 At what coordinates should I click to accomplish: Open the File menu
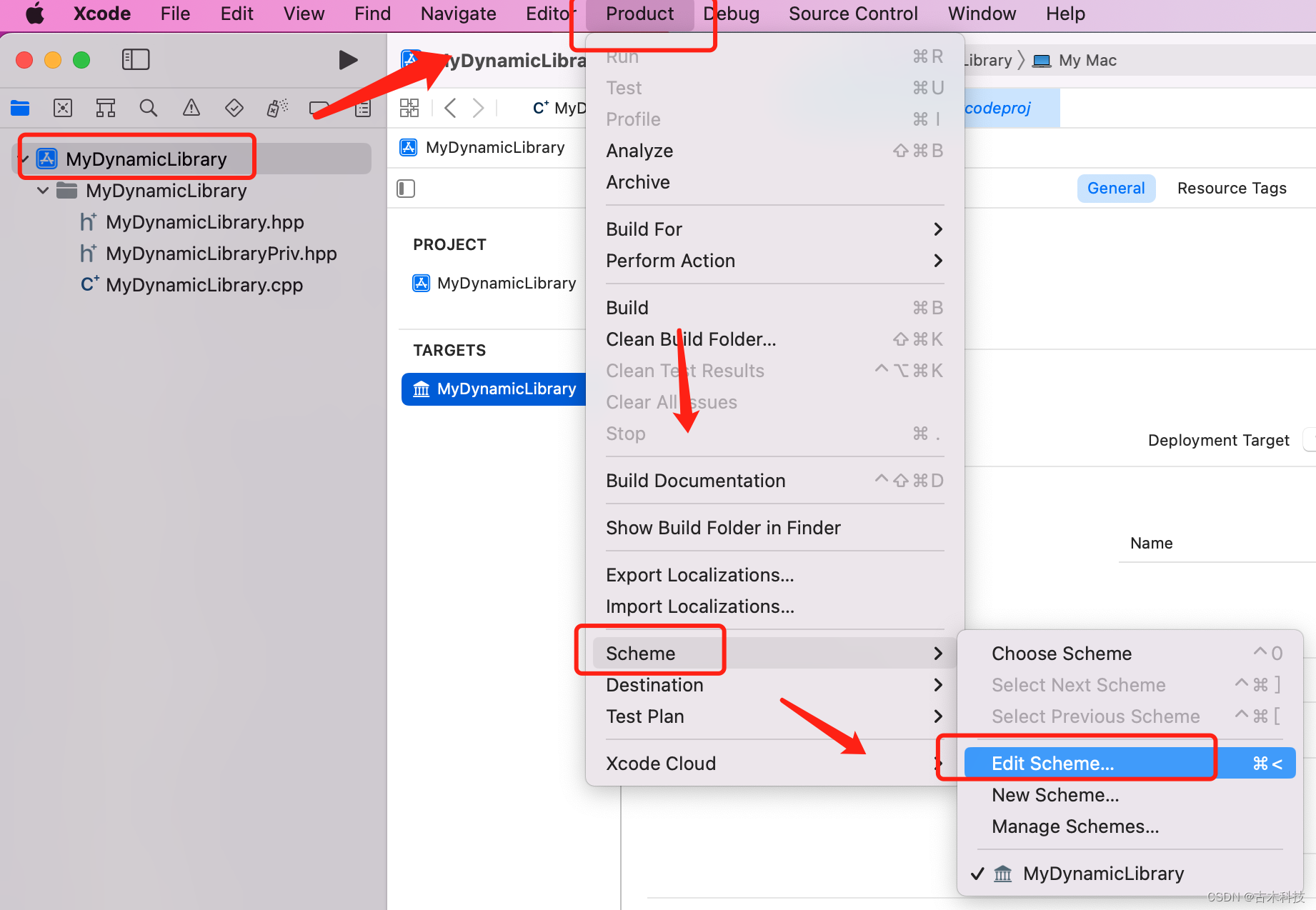point(175,14)
